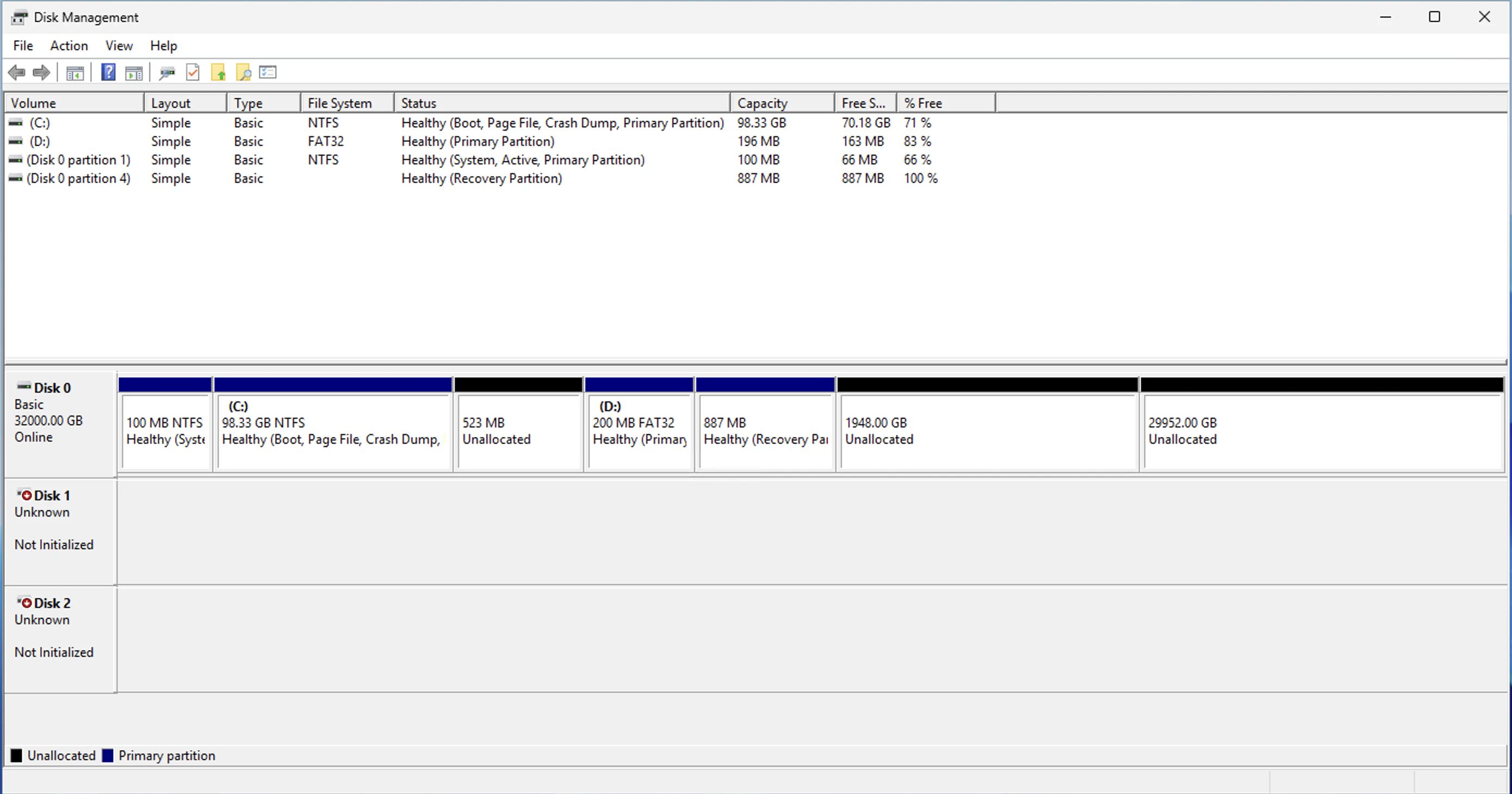Select the (C:) 98.33 GB NTFS partition block
This screenshot has height=794, width=1512.
(333, 424)
